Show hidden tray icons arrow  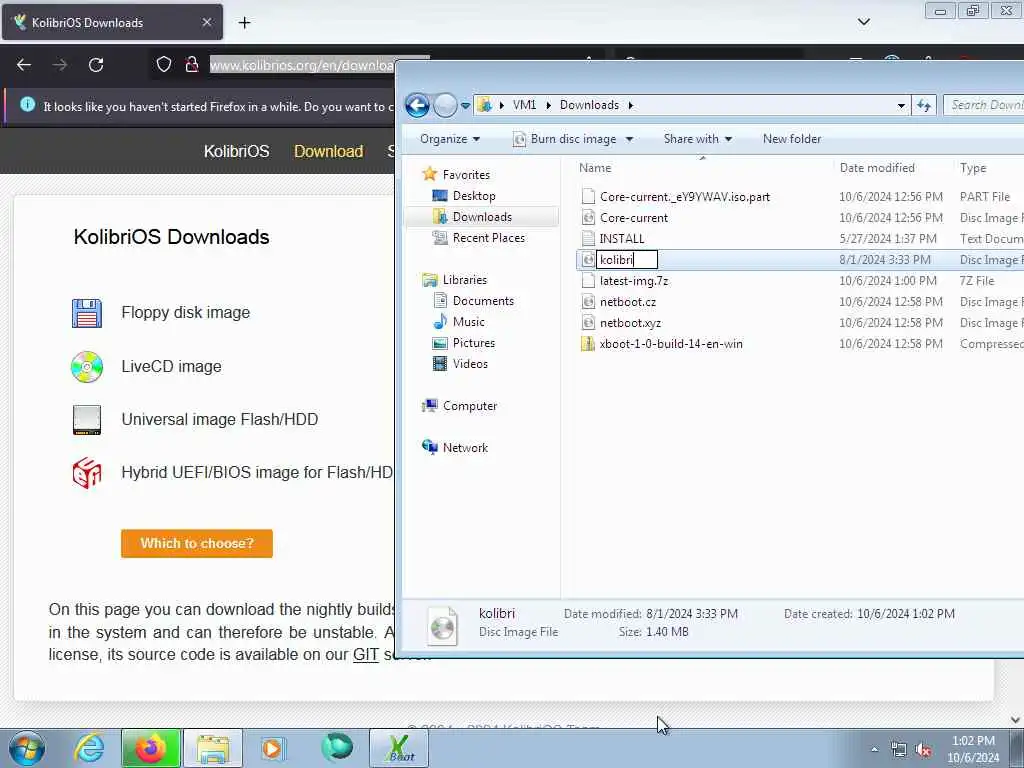874,749
